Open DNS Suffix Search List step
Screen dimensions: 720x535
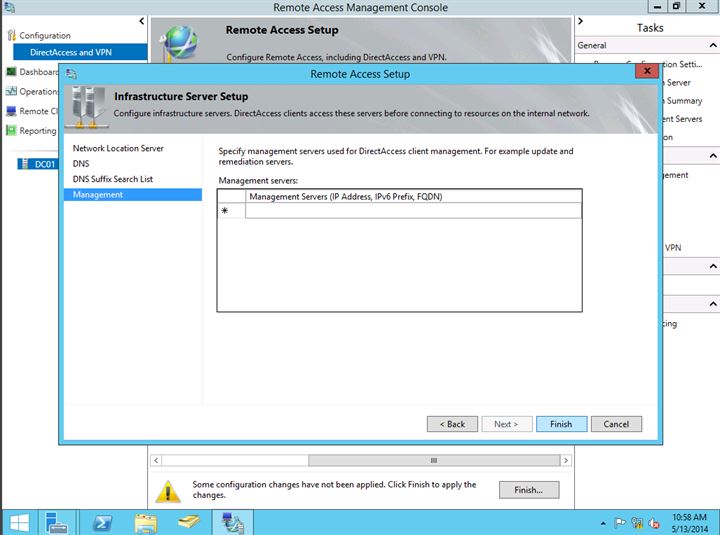(112, 179)
